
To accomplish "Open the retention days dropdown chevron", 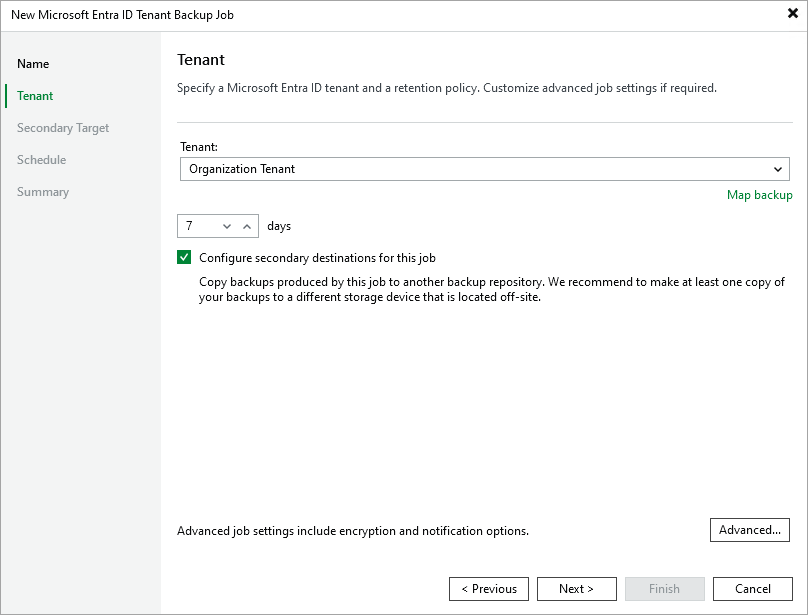I will pyautogui.click(x=228, y=225).
